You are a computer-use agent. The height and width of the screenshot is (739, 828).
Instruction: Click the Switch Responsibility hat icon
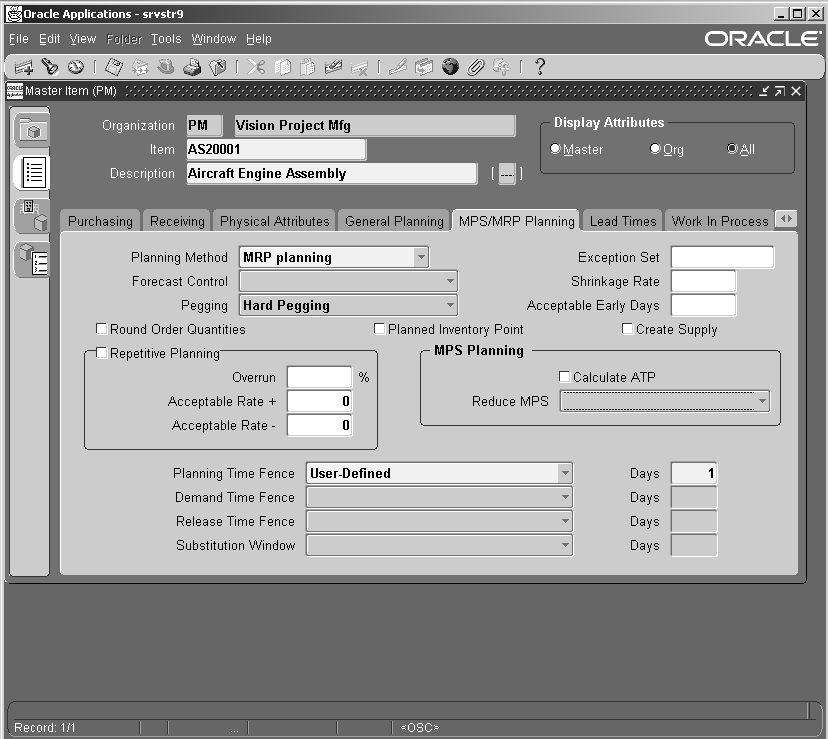click(x=166, y=67)
